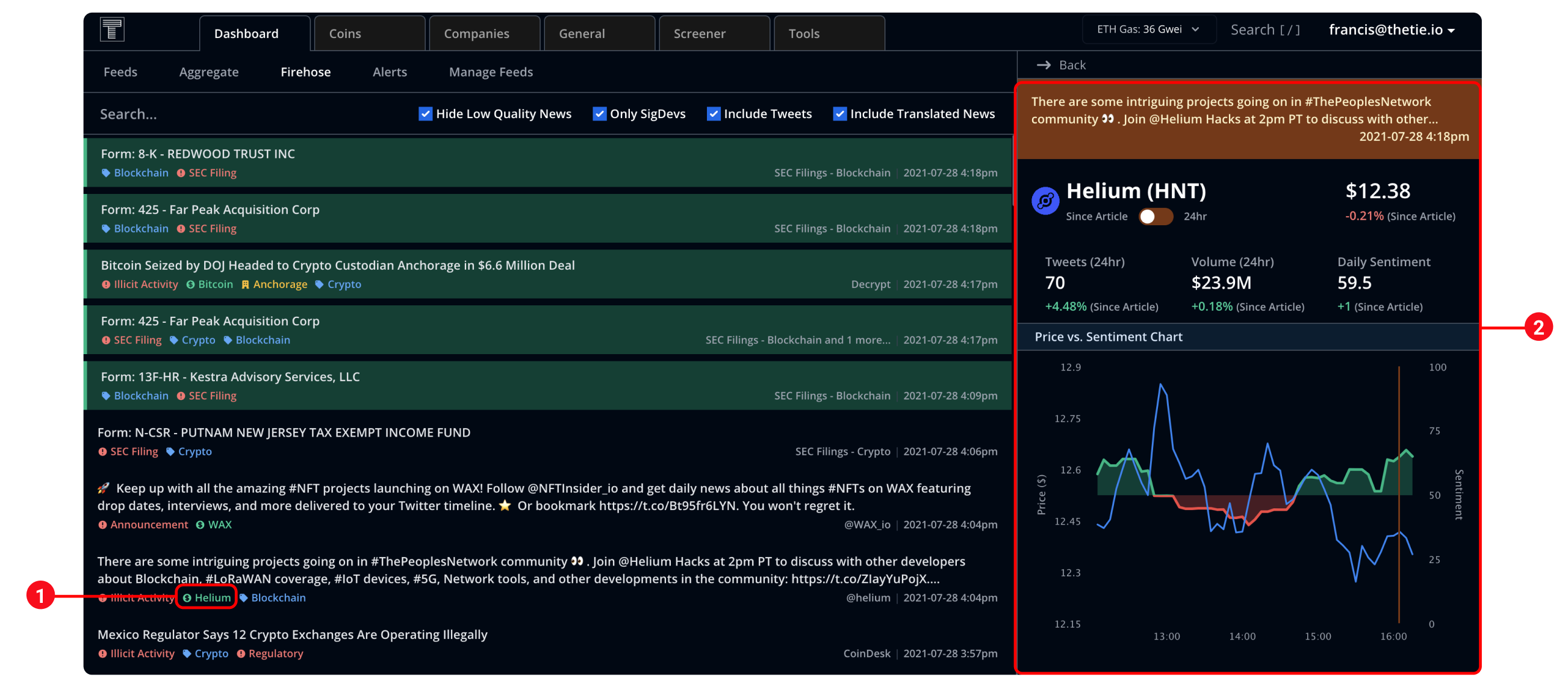
Task: Click the Regulatory alert tag
Action: pyautogui.click(x=270, y=653)
